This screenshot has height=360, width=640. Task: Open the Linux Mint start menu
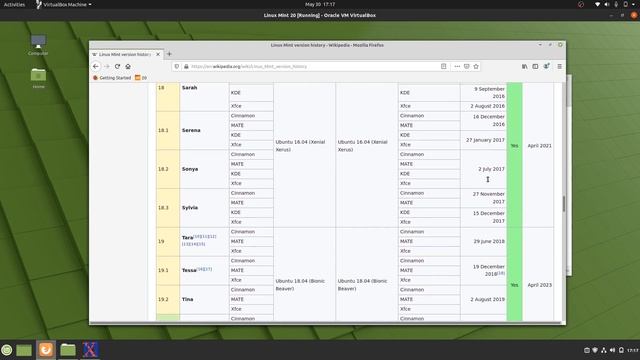click(7, 350)
